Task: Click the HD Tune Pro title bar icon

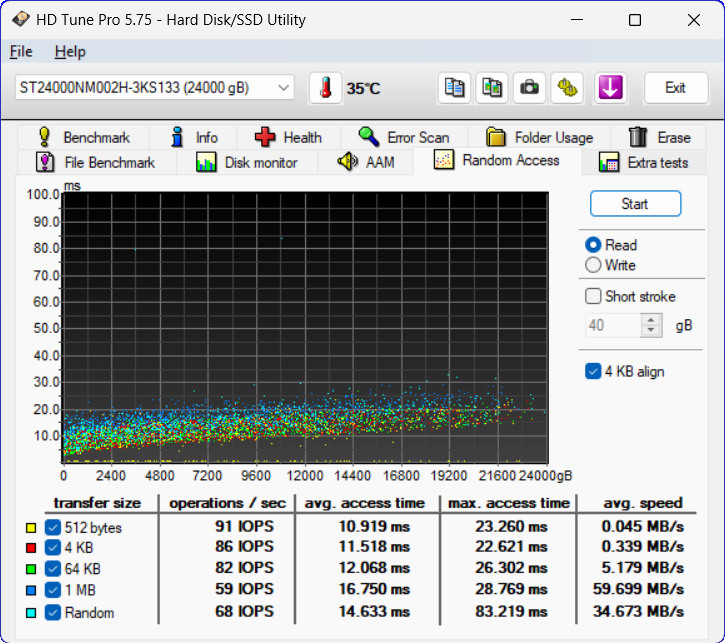Action: pos(21,19)
